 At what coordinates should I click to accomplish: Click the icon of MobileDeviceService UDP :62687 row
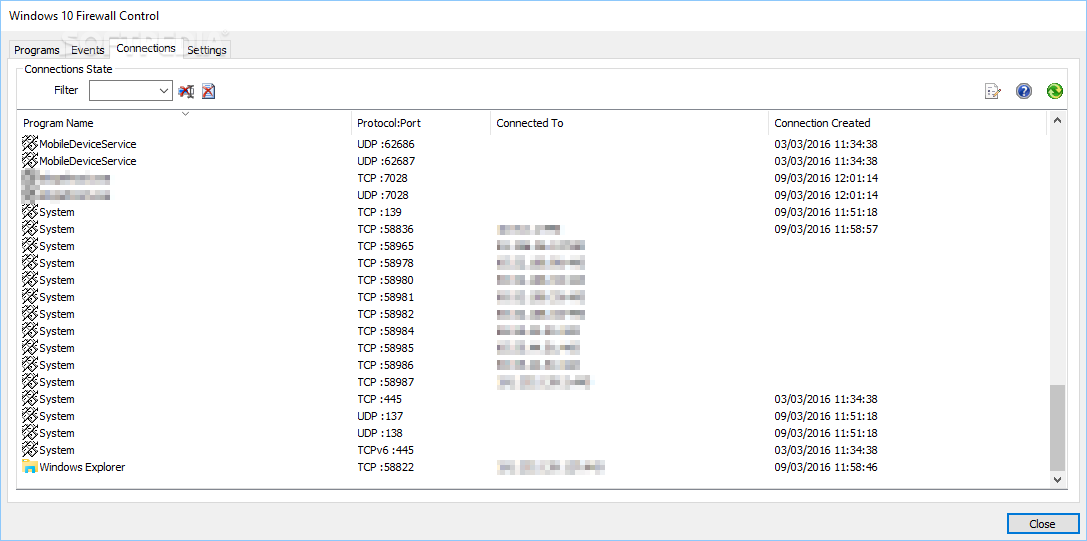click(30, 161)
